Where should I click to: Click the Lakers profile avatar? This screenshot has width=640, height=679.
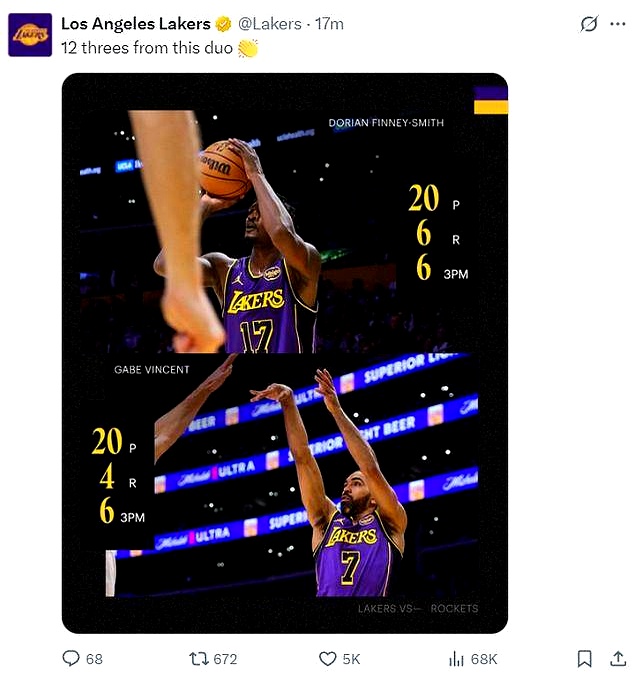30,35
